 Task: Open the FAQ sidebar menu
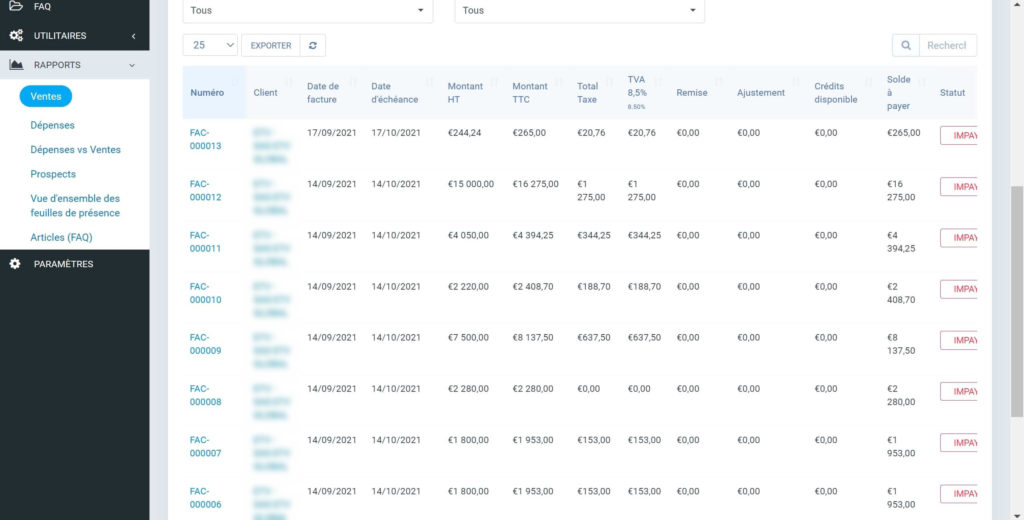(74, 7)
